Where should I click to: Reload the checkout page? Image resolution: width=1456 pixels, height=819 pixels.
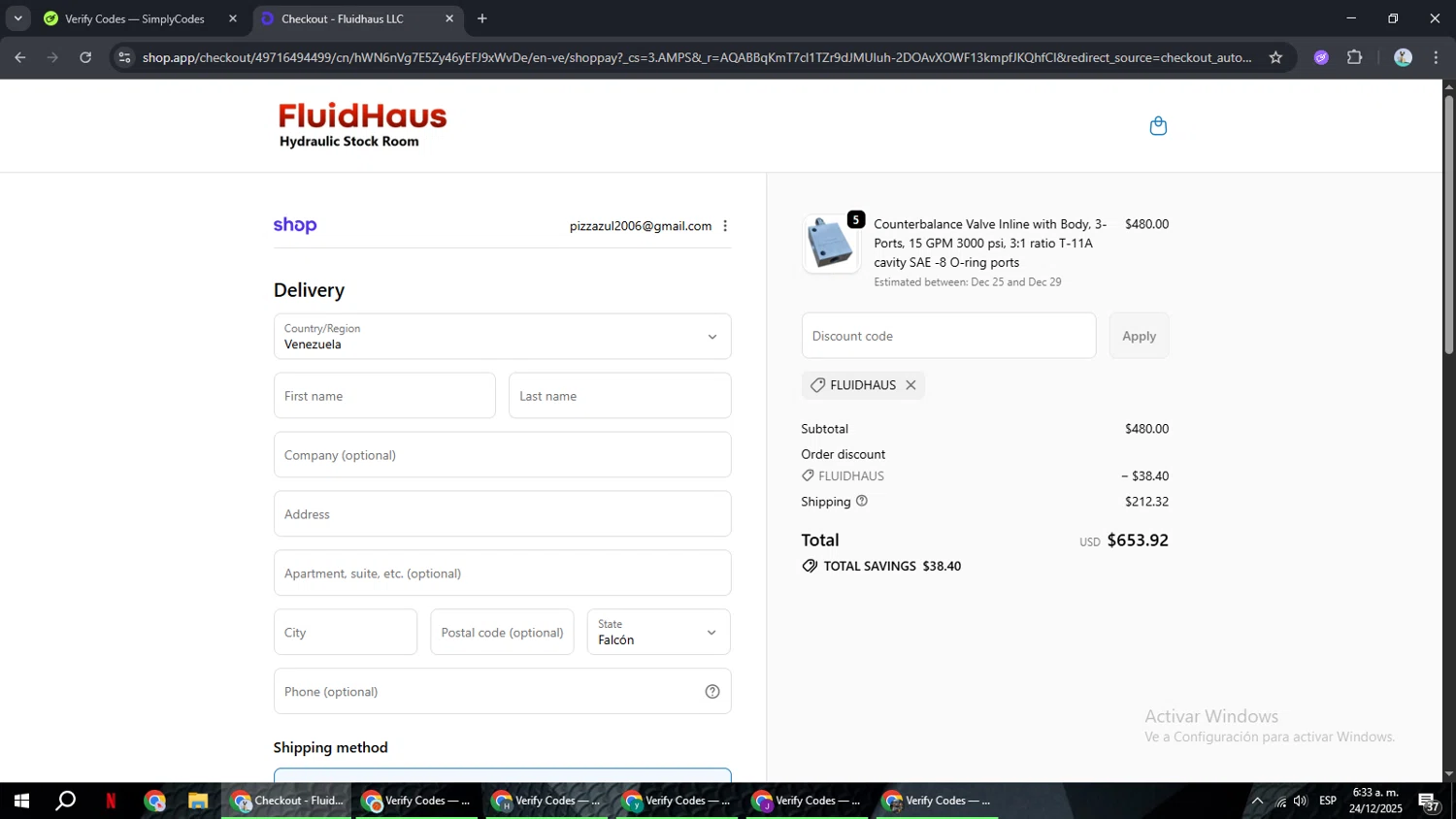tap(85, 57)
